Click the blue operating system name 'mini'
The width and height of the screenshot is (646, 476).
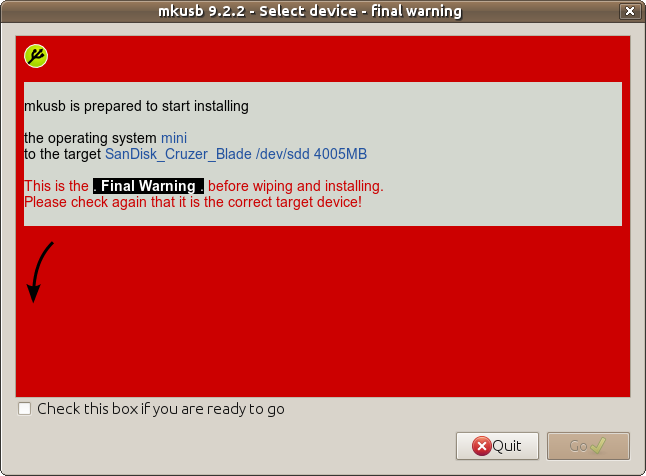[174, 138]
